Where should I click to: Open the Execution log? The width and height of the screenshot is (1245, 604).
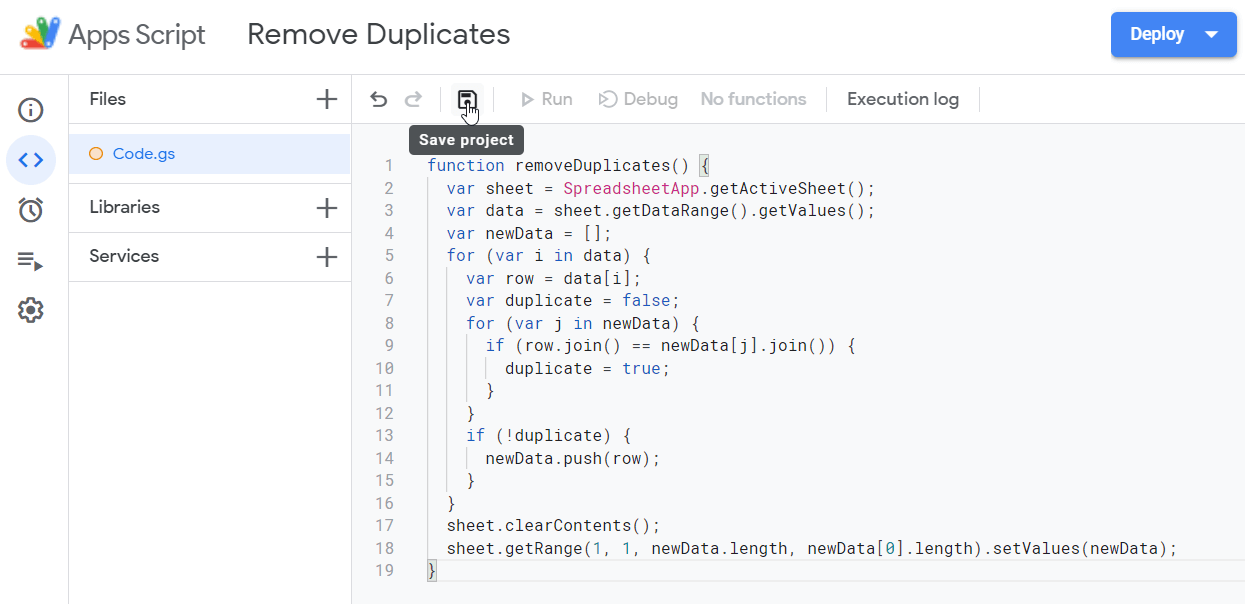tap(901, 98)
